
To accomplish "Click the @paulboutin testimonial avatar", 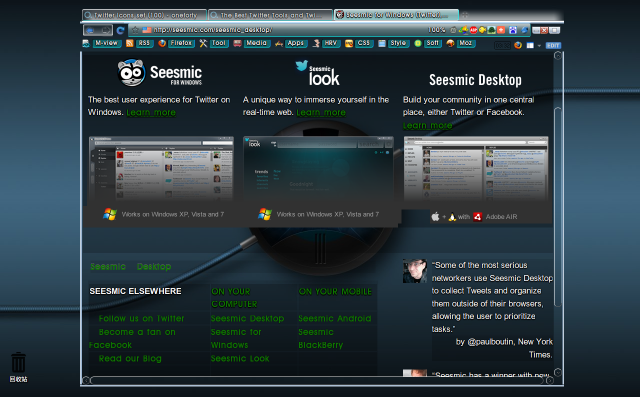I will pos(415,271).
